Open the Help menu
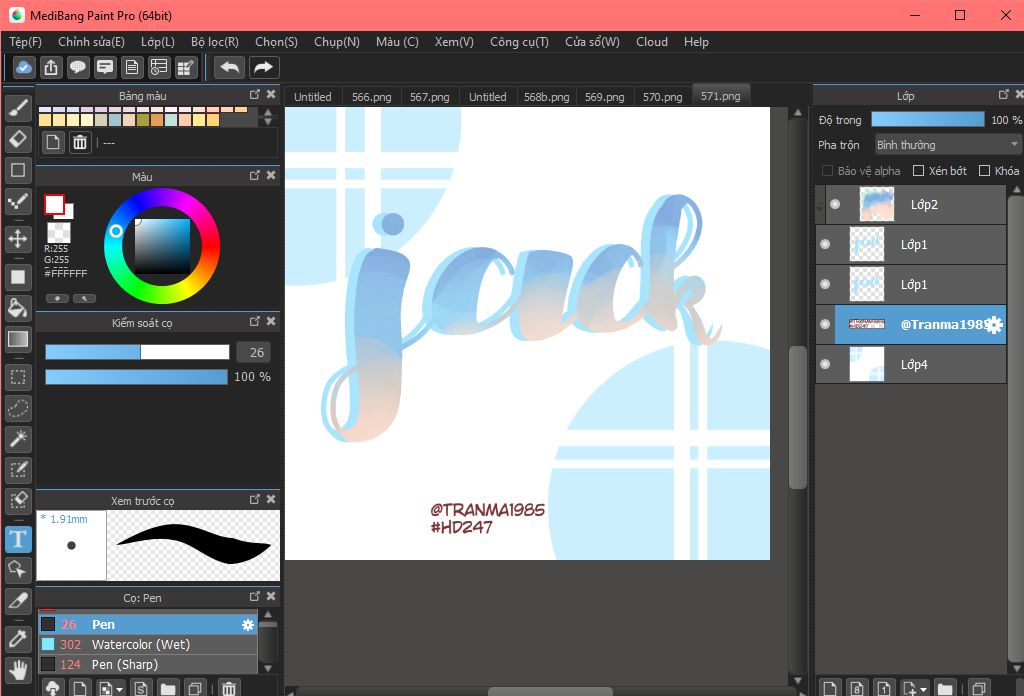Viewport: 1024px width, 696px height. pyautogui.click(x=696, y=42)
